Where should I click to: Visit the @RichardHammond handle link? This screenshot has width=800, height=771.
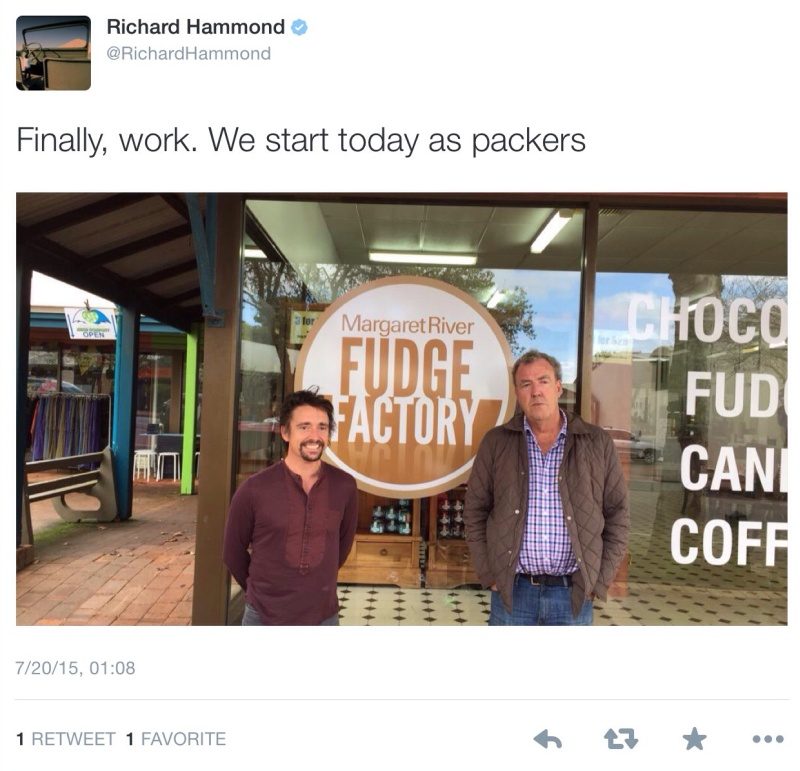[x=189, y=54]
